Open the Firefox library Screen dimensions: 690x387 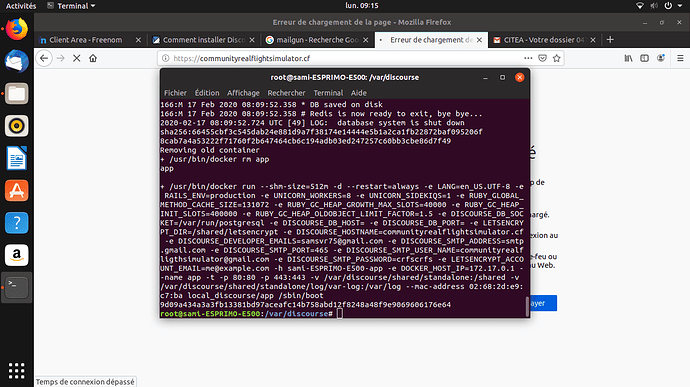pyautogui.click(x=628, y=58)
